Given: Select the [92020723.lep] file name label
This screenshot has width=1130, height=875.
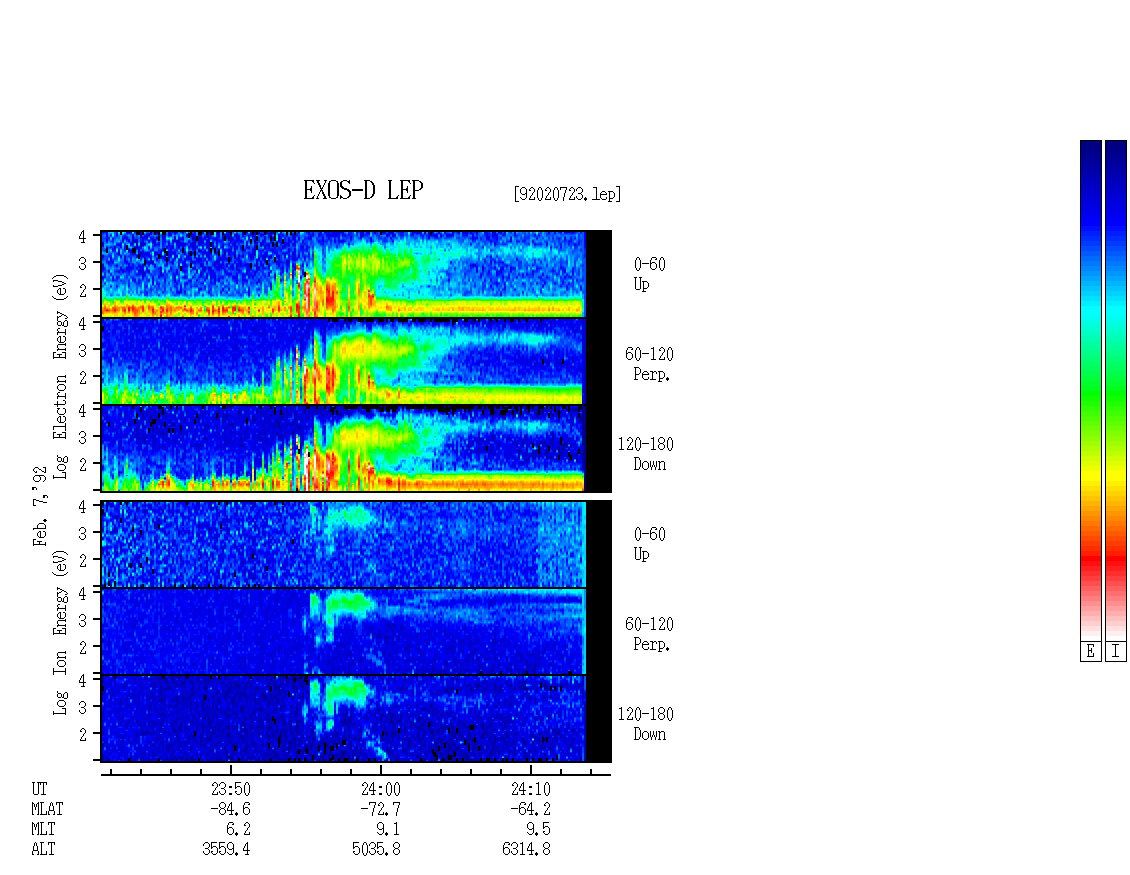Looking at the screenshot, I should pos(567,194).
